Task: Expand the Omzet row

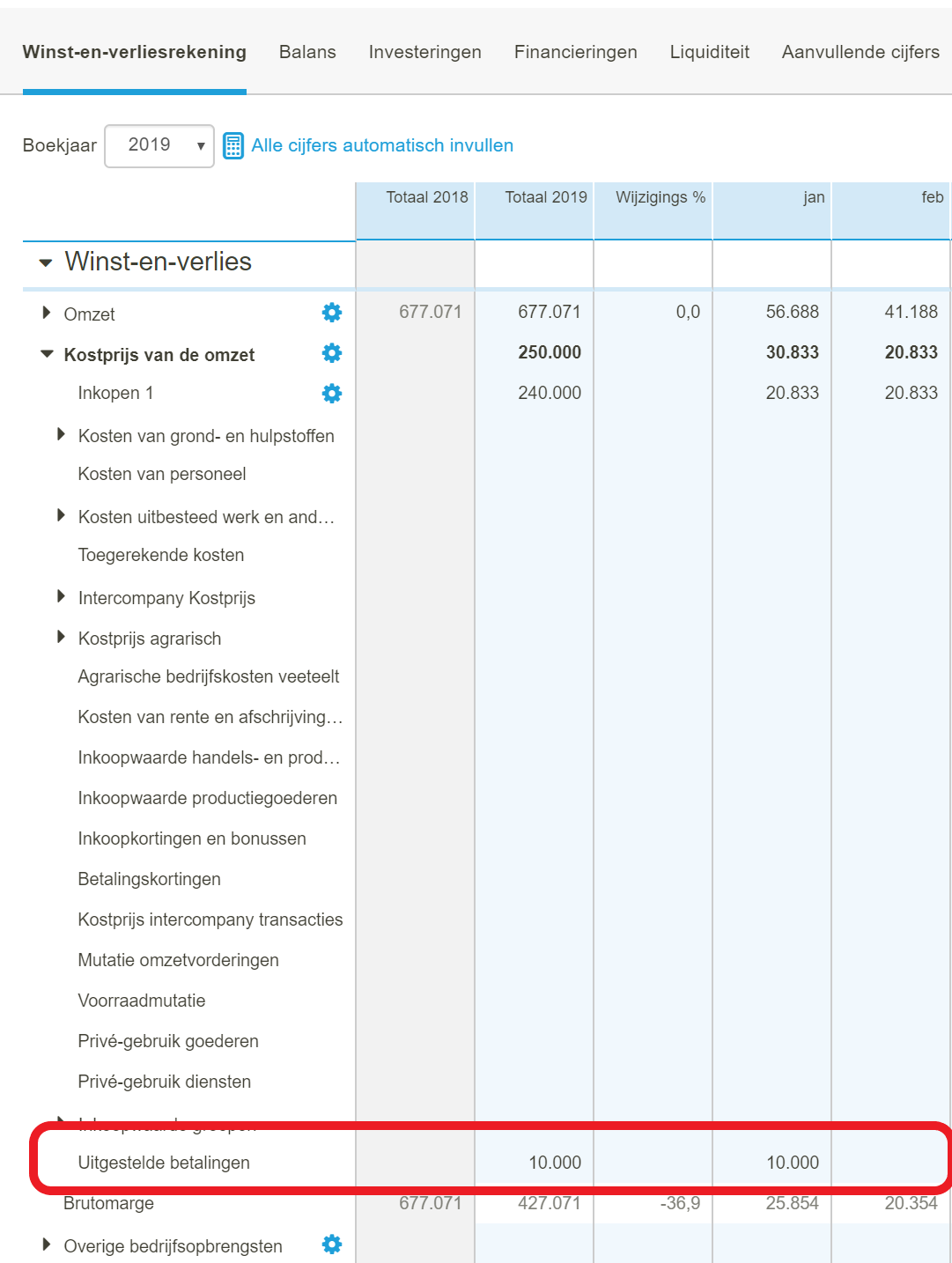Action: 47,313
